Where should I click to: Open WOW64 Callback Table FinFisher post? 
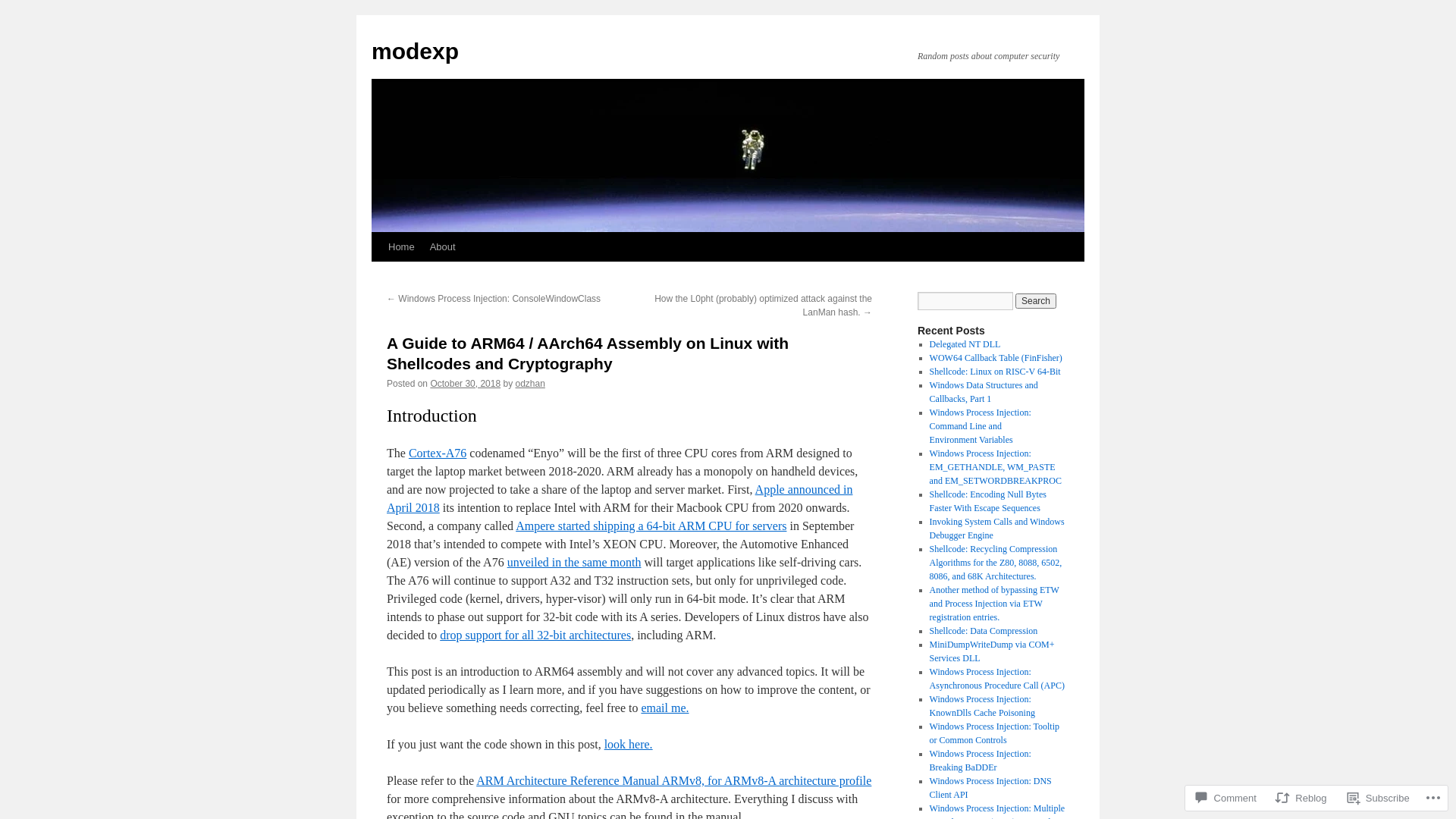tap(995, 358)
